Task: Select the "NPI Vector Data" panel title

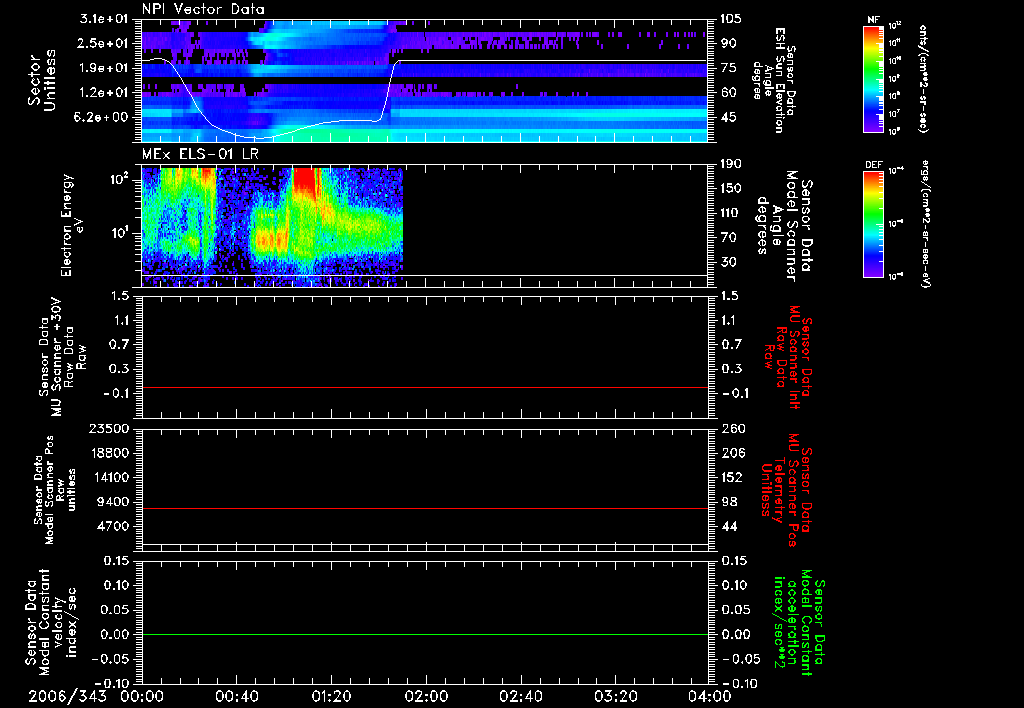Action: (203, 9)
